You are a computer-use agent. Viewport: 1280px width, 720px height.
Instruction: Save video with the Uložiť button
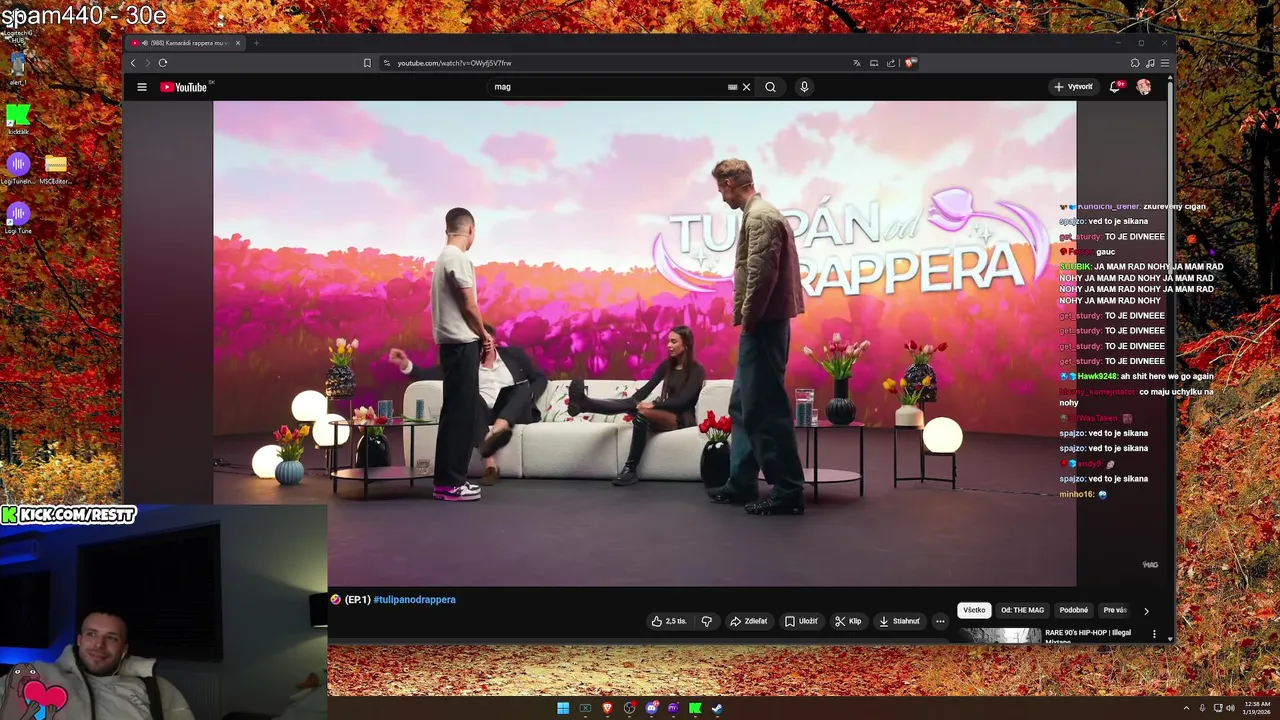(801, 621)
